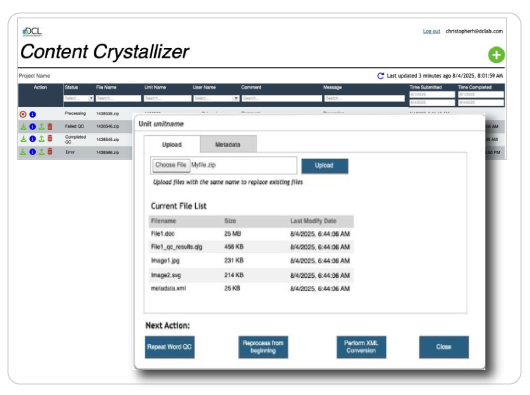
Task: Click upper Time Submitted date field
Action: pyautogui.click(x=432, y=95)
